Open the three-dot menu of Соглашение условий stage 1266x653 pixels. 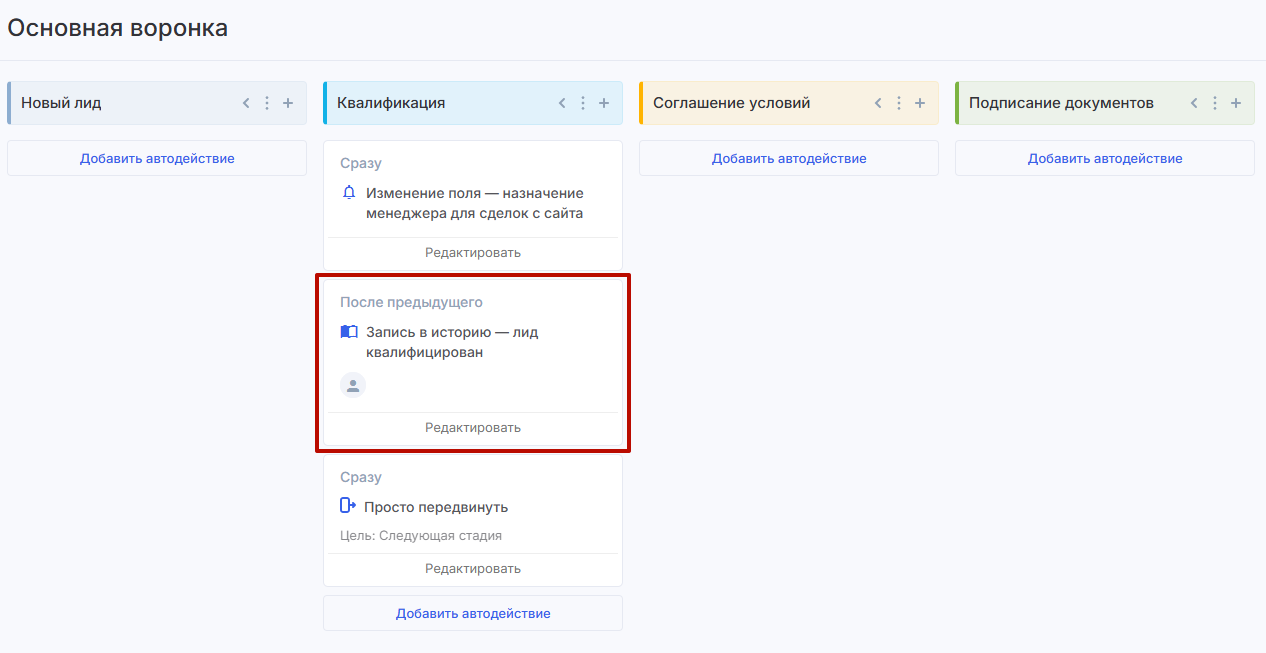click(899, 103)
